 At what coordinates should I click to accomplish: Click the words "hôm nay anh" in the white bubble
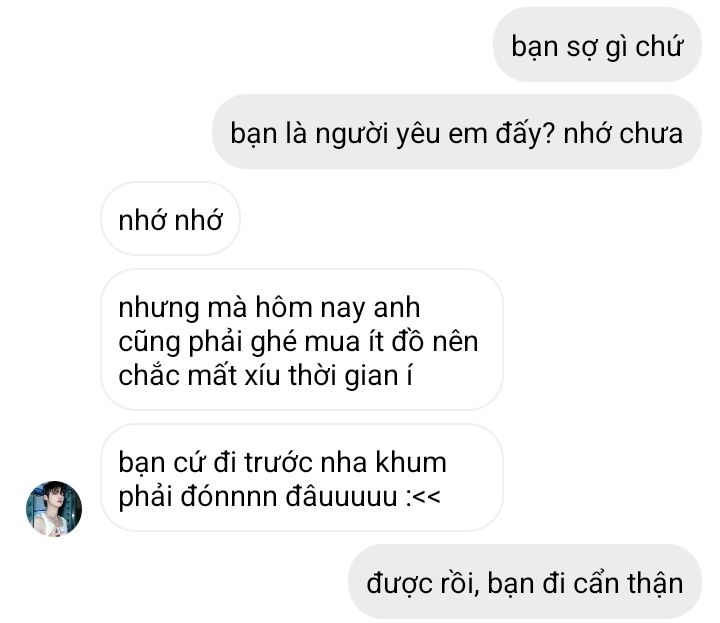[338, 308]
